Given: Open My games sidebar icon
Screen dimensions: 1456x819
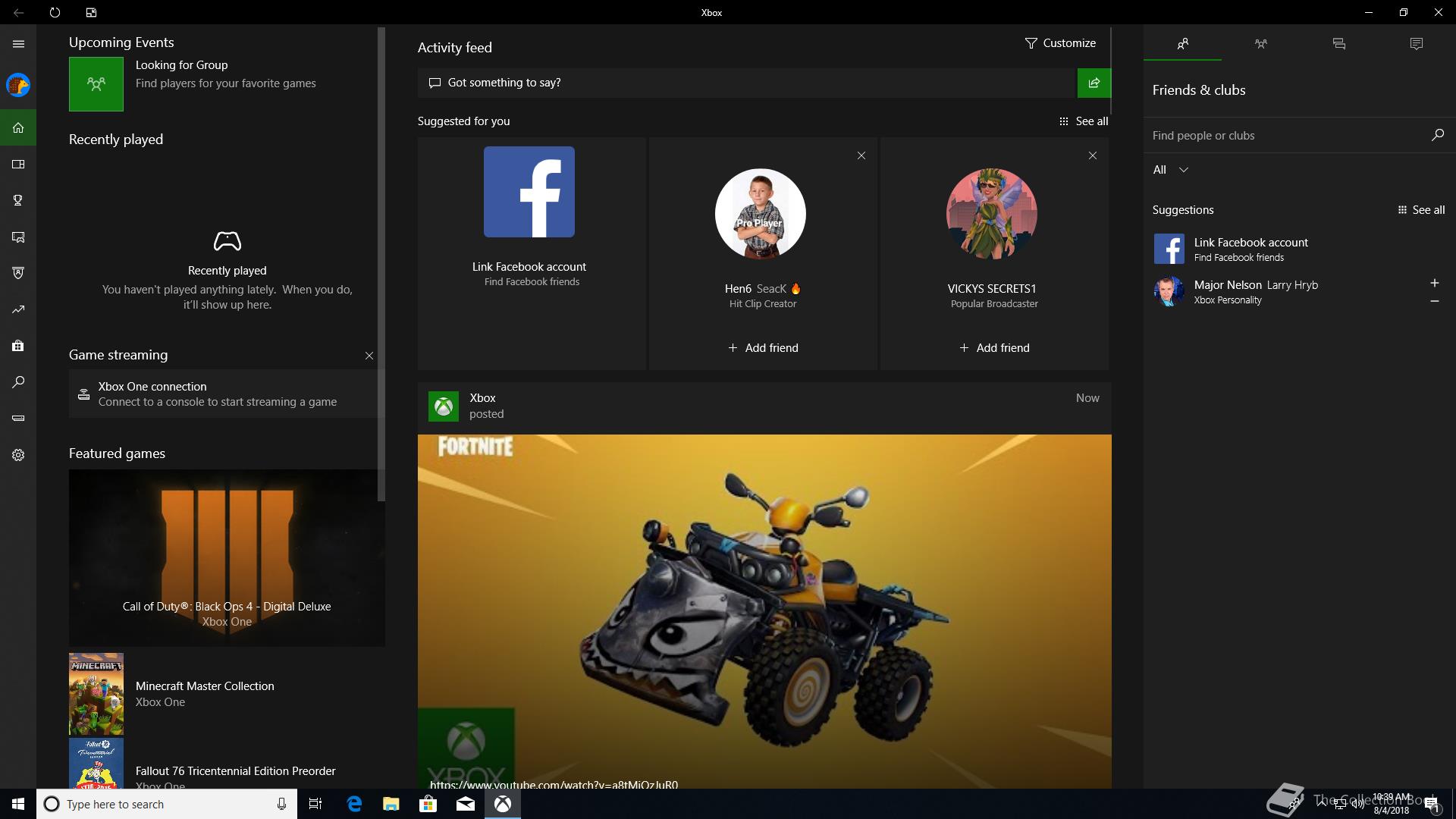Looking at the screenshot, I should tap(18, 164).
